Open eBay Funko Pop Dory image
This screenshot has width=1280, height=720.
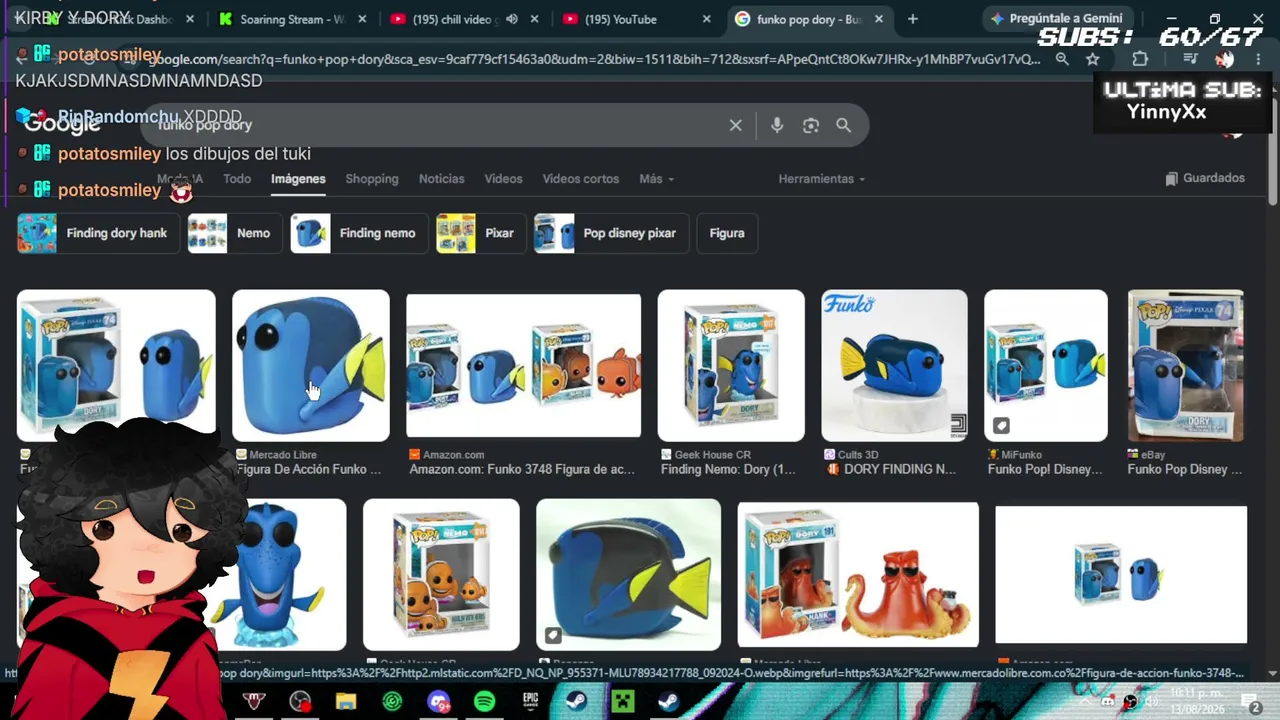1186,366
